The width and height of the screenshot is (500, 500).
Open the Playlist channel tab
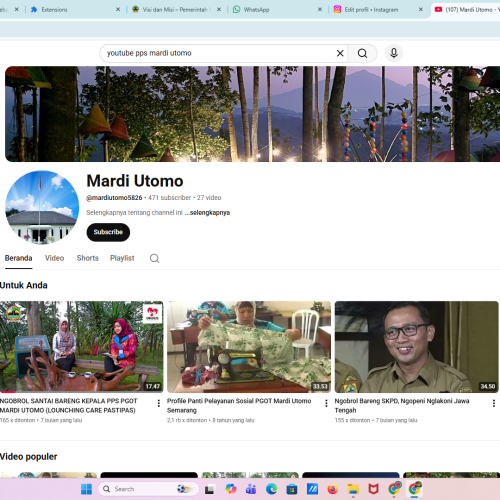[122, 258]
